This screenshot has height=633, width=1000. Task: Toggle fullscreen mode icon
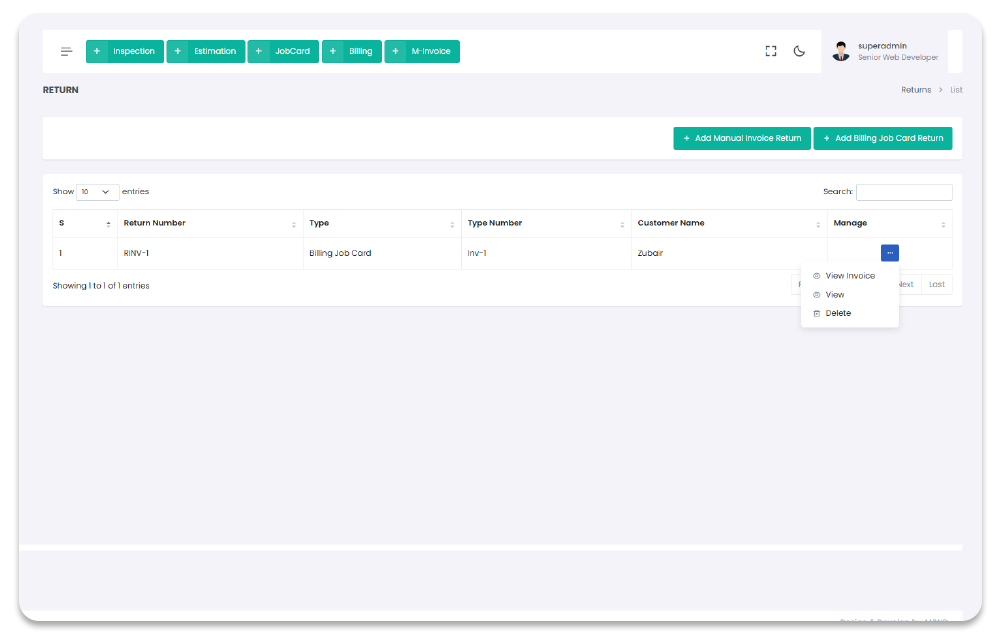click(771, 51)
